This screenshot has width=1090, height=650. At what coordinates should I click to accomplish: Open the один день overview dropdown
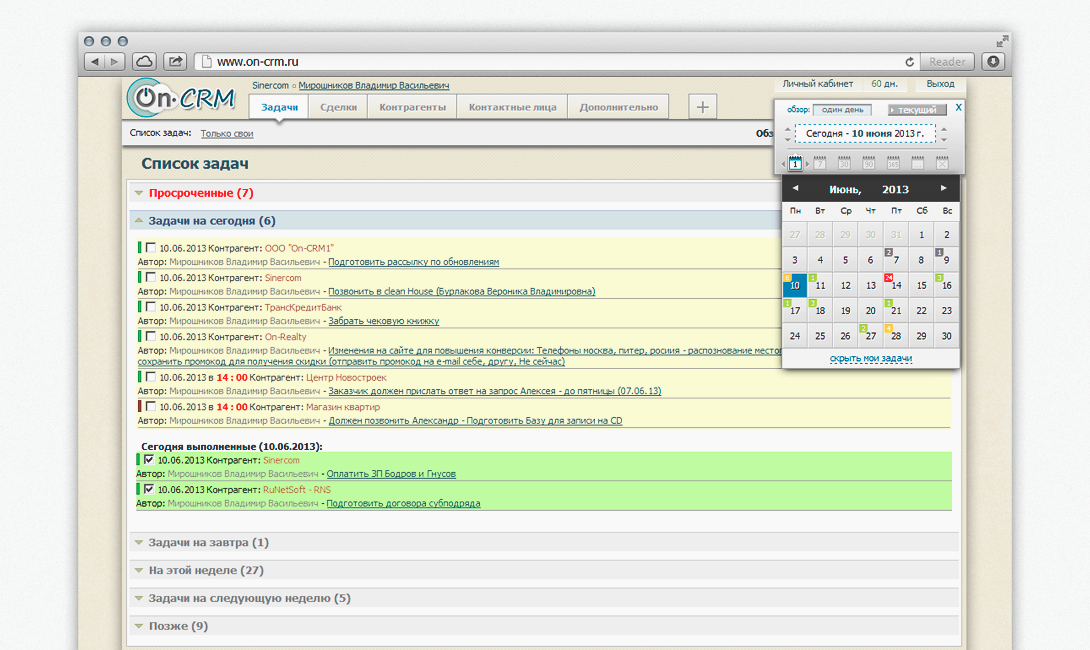click(x=842, y=110)
